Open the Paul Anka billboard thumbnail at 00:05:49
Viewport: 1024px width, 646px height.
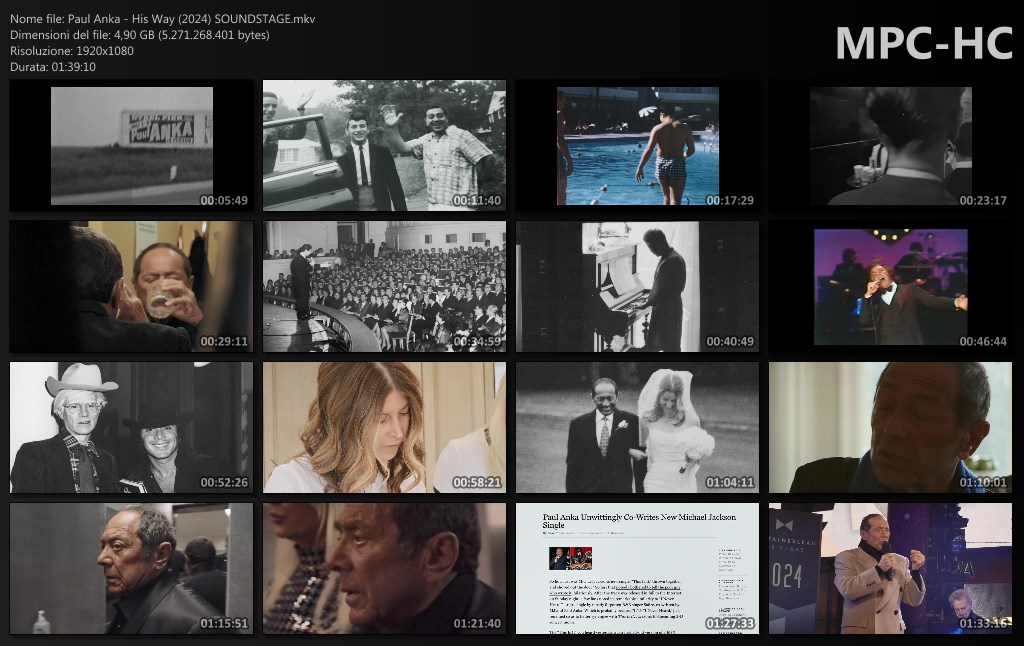coord(131,146)
